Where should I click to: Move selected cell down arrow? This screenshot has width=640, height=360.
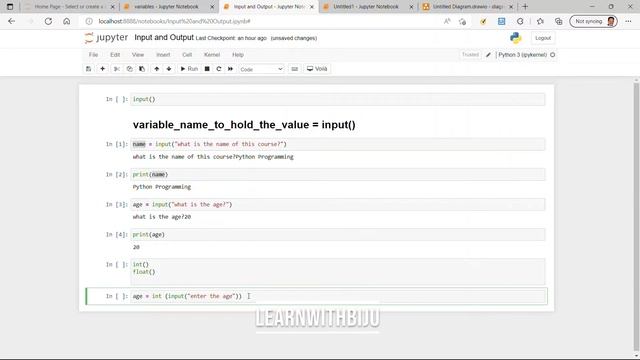point(169,69)
